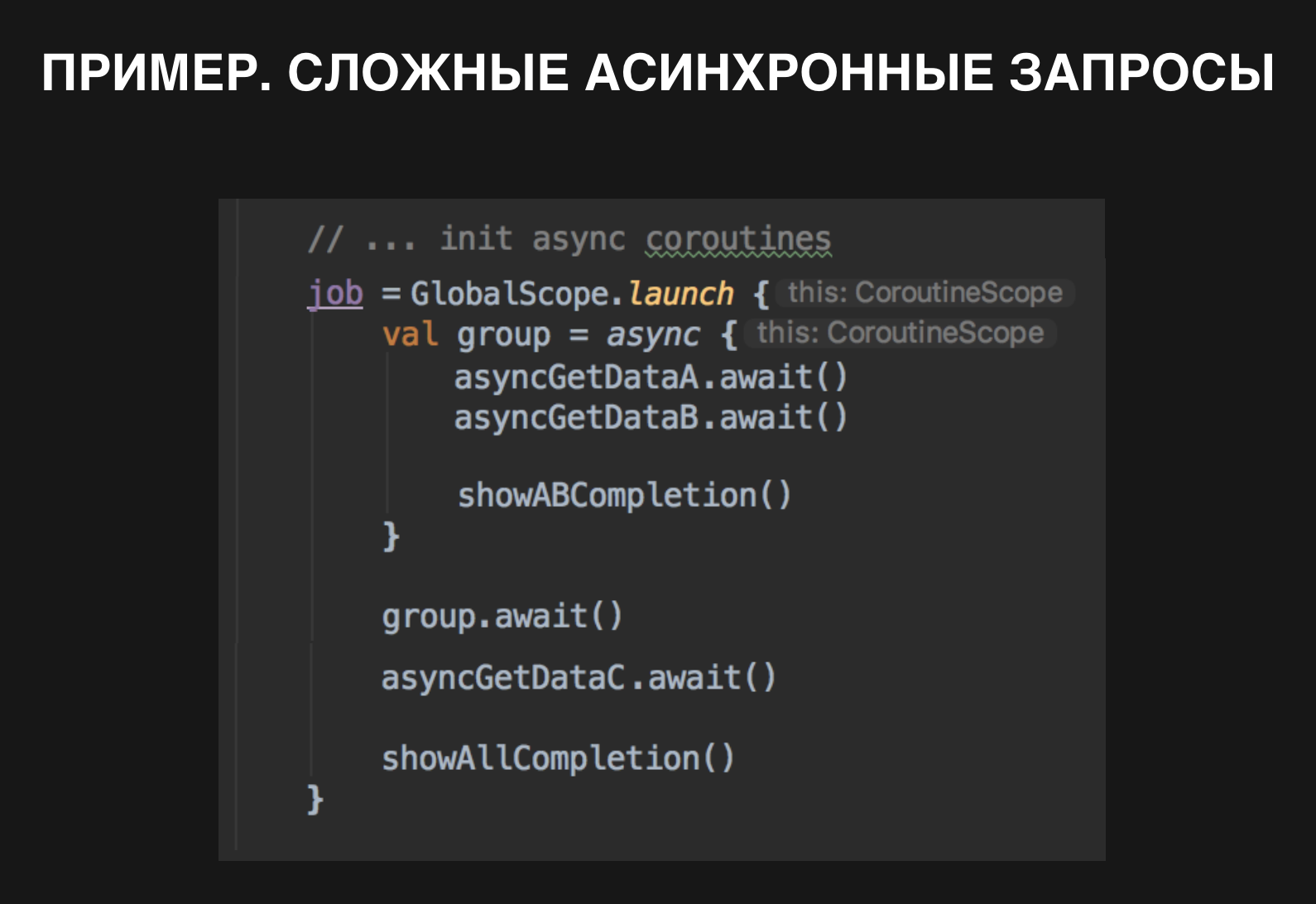
Task: Click the call "showAllCompletion()"
Action: coord(558,758)
